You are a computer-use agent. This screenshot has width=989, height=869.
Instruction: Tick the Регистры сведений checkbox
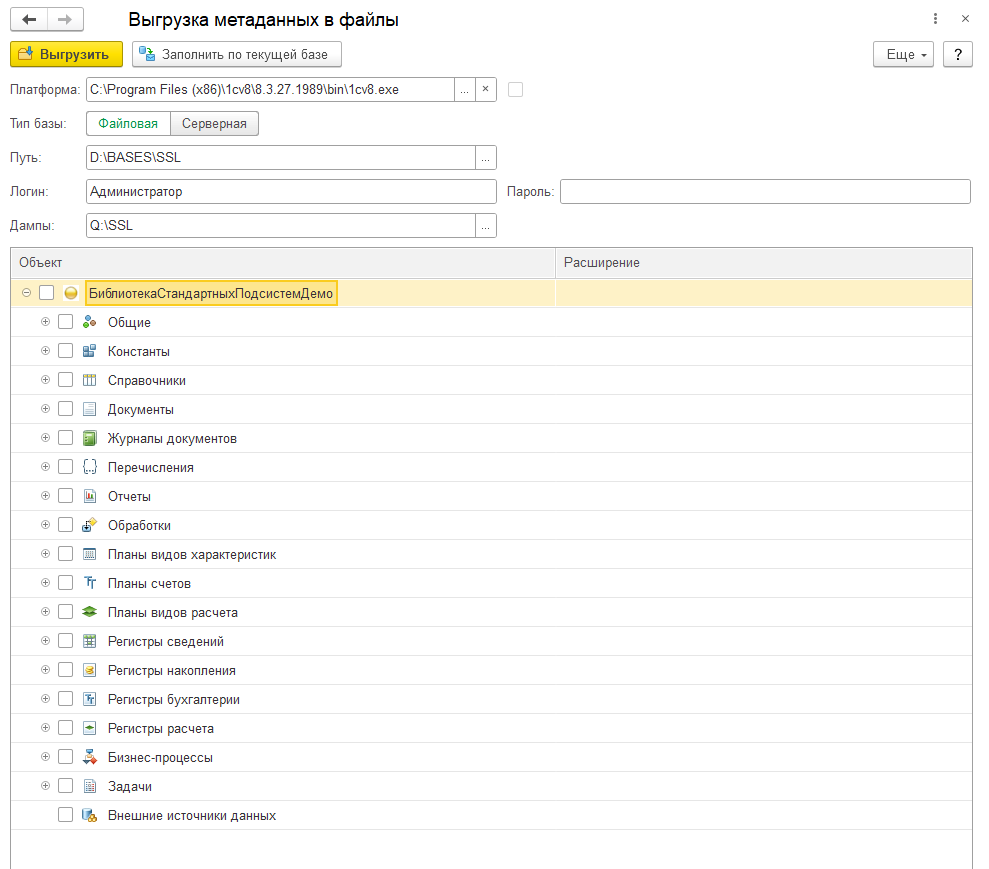pos(65,641)
